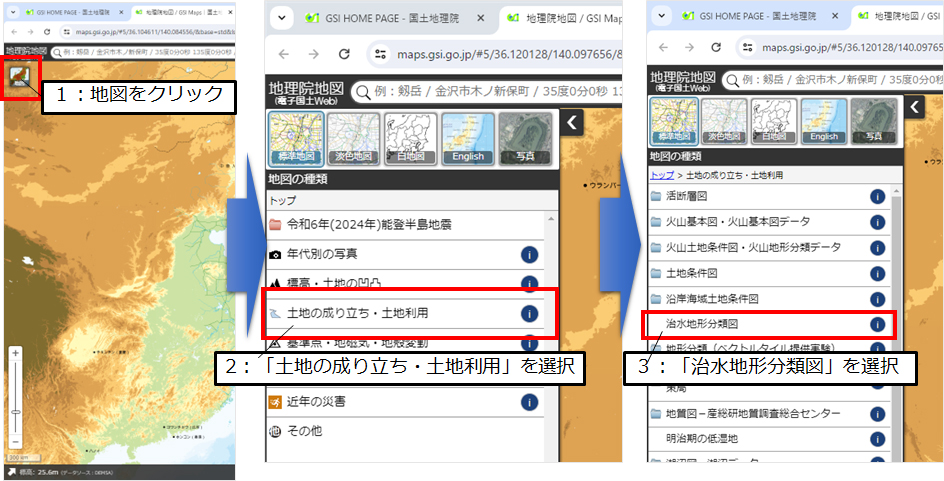Show info for the 土地条件図 row
This screenshot has height=481, width=944.
(x=877, y=273)
